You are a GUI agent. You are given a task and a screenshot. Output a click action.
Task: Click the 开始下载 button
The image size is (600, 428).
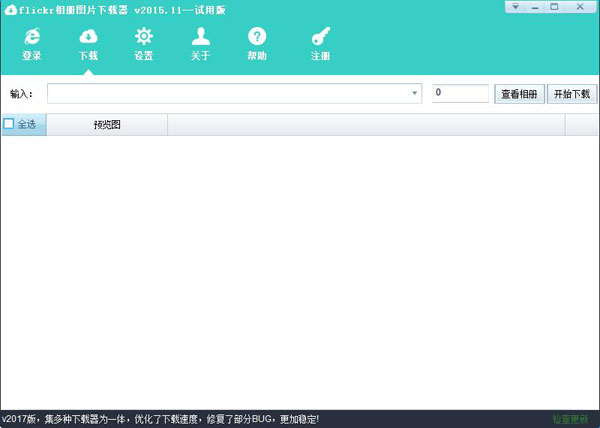point(572,94)
